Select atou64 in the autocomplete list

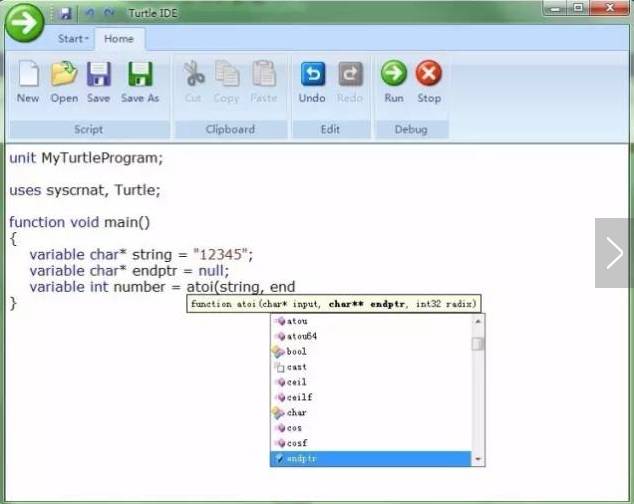371,336
